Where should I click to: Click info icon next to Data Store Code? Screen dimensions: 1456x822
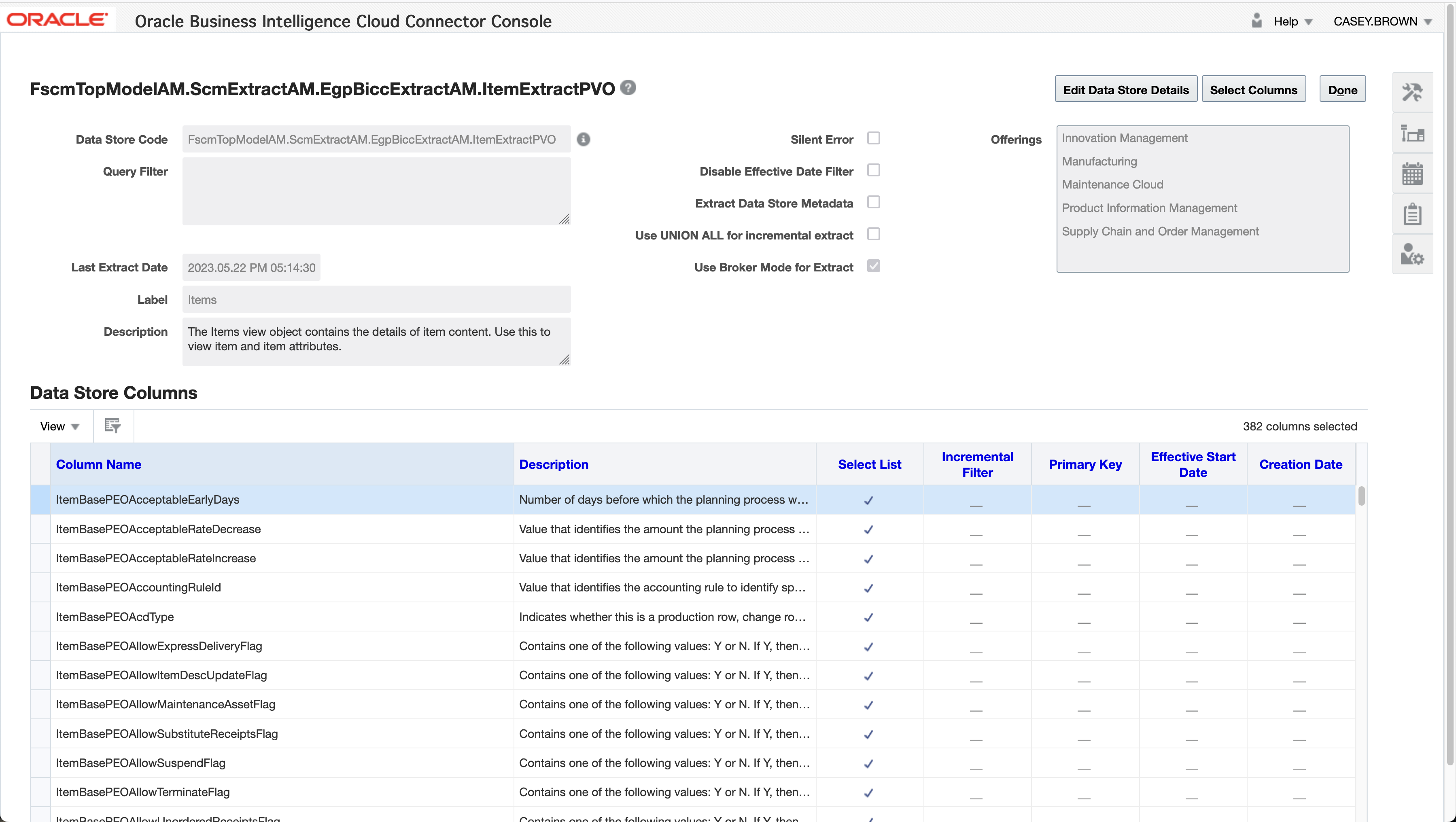(583, 139)
